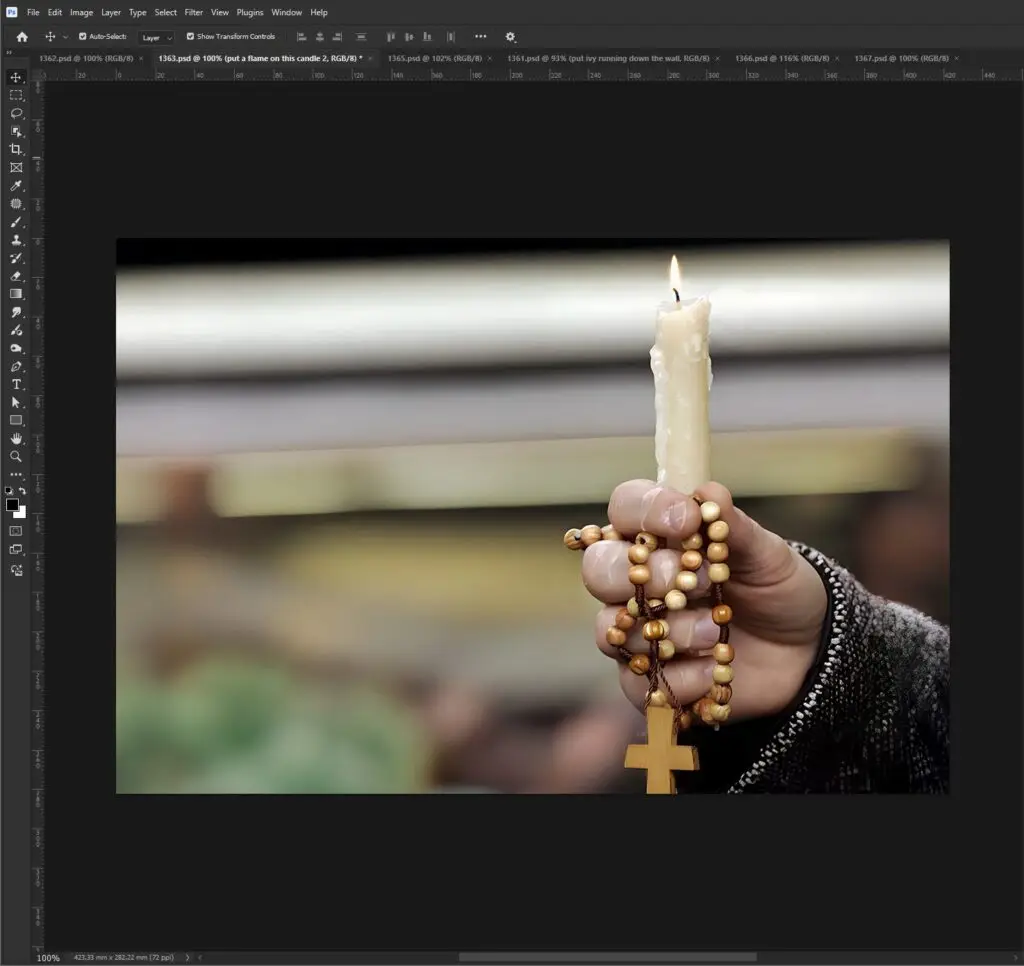
Task: Click the Home button in options bar
Action: (22, 37)
